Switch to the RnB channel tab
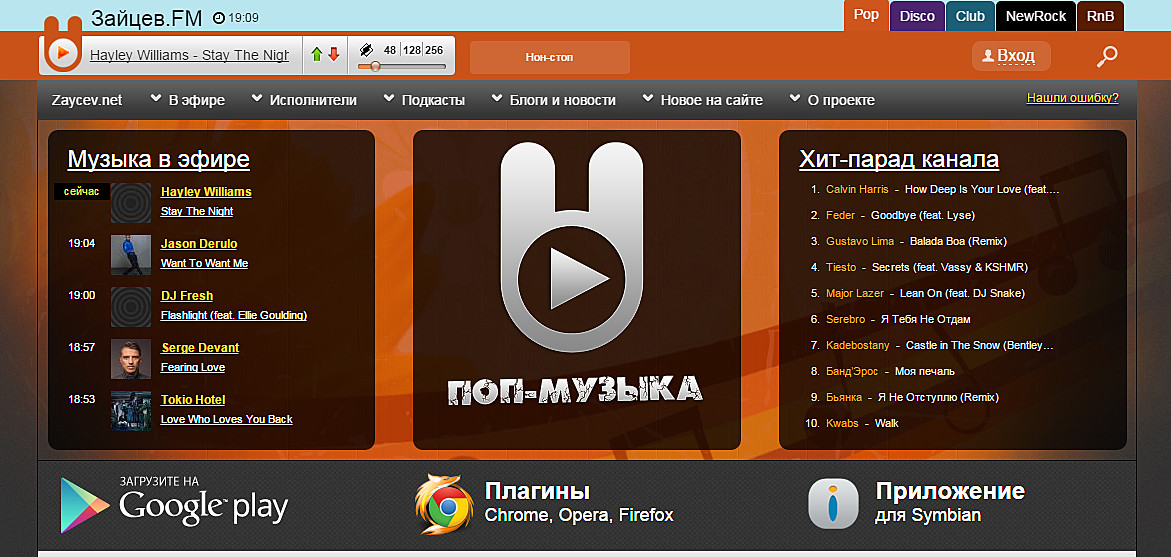 (x=1100, y=16)
